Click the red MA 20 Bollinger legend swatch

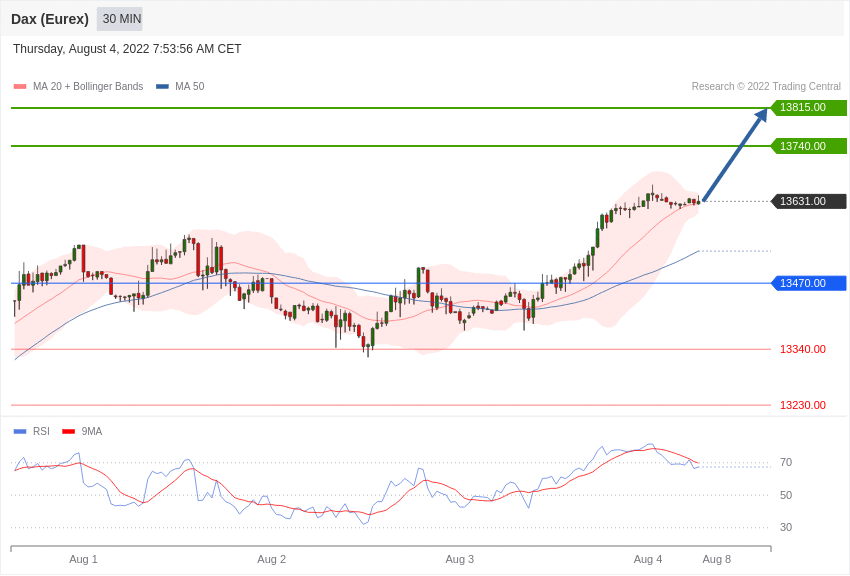(20, 87)
